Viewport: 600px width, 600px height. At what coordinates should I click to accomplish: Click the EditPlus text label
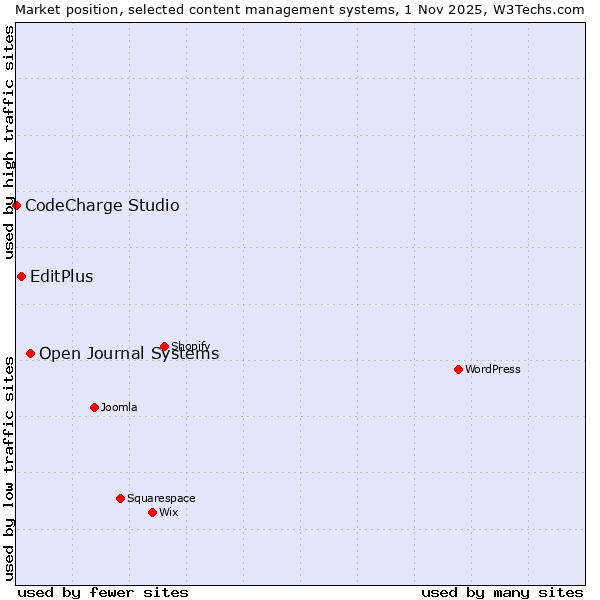pyautogui.click(x=62, y=277)
